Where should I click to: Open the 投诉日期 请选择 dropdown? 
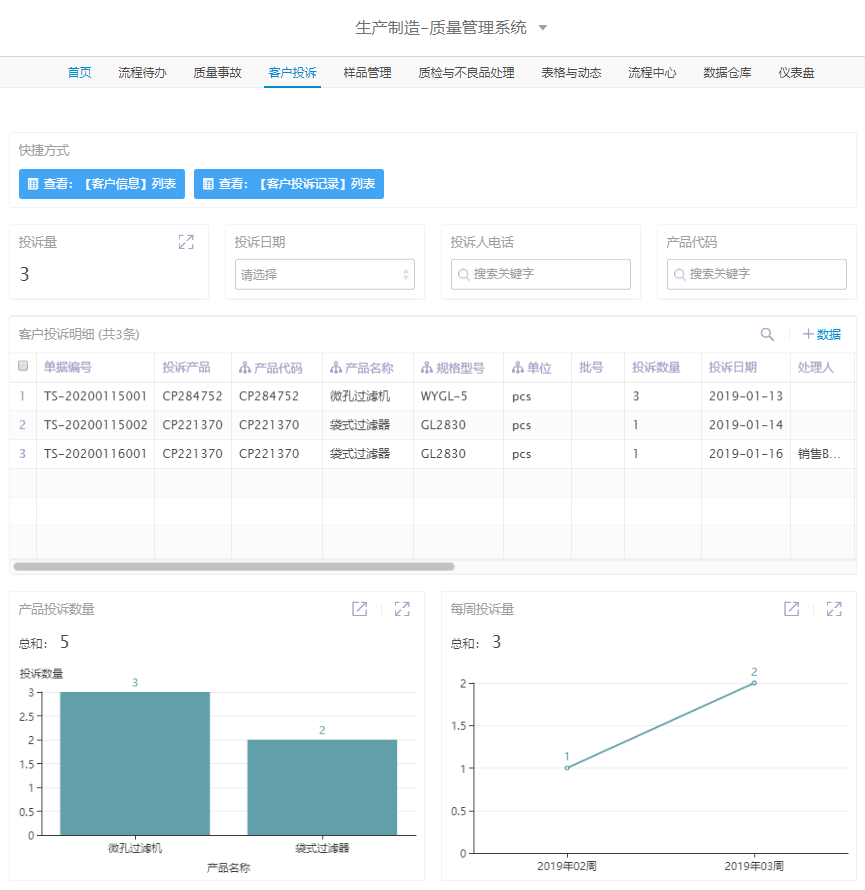click(325, 275)
